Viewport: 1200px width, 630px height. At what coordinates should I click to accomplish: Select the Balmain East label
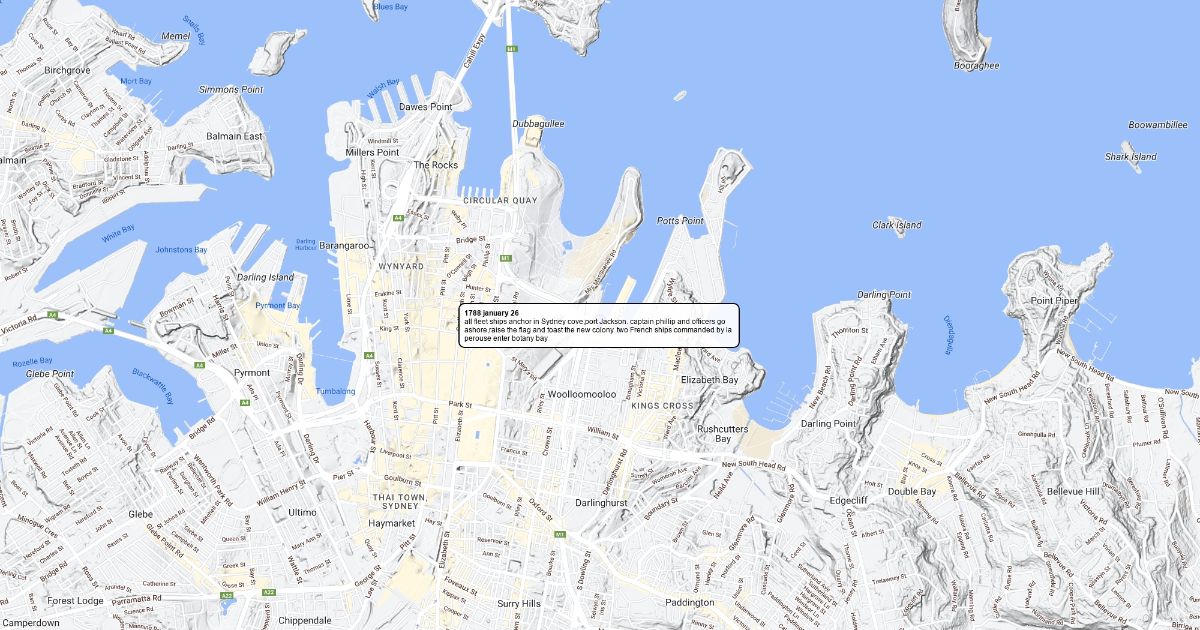point(234,136)
